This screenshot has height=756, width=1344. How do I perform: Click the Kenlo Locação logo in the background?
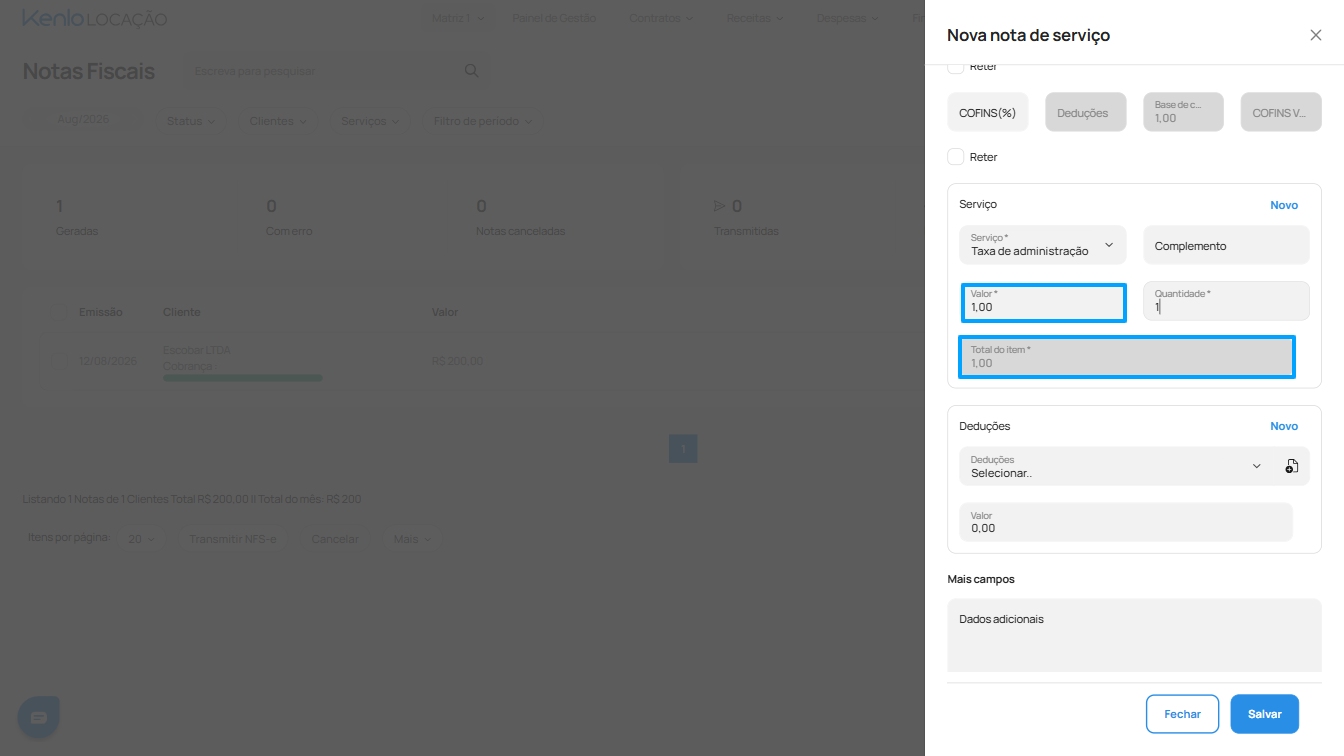[x=94, y=19]
